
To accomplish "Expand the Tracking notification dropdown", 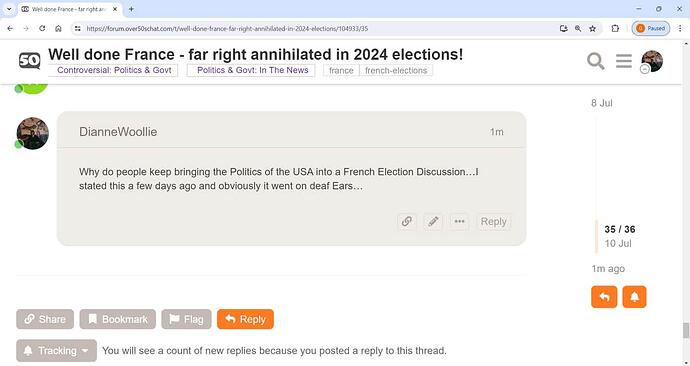I will pyautogui.click(x=56, y=351).
